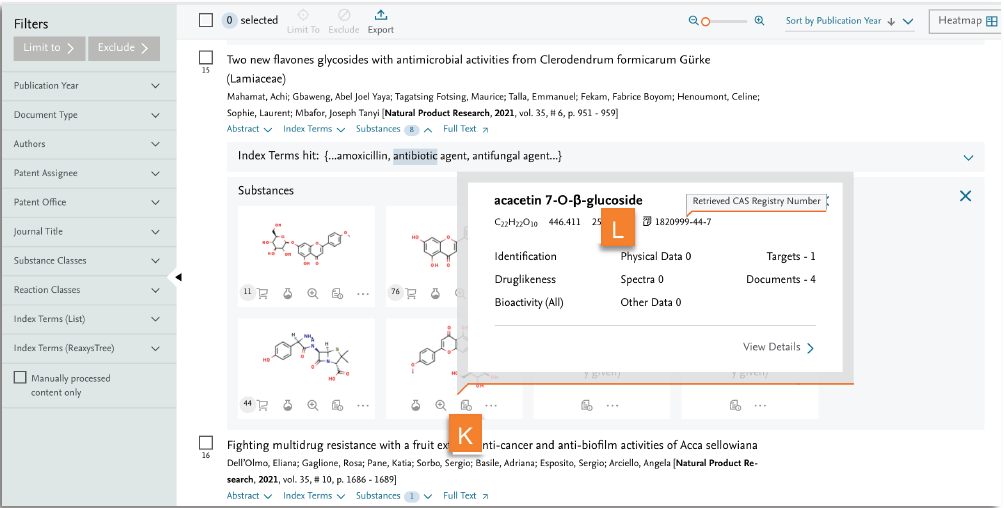Zoom into the amoxicillin structure using its magnifier icon
The height and width of the screenshot is (508, 1004).
[x=313, y=405]
